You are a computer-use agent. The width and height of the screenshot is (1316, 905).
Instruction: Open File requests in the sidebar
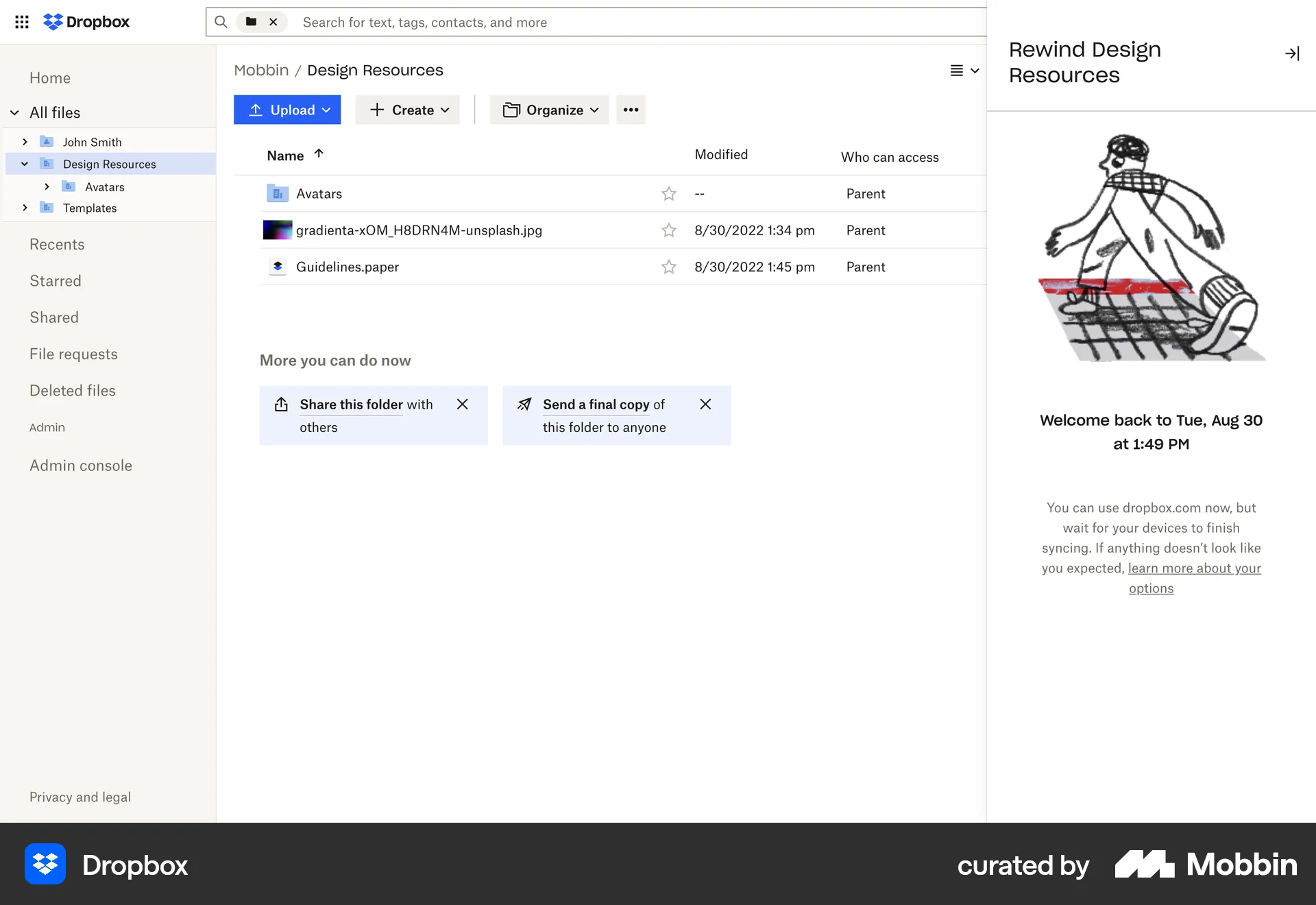click(73, 354)
